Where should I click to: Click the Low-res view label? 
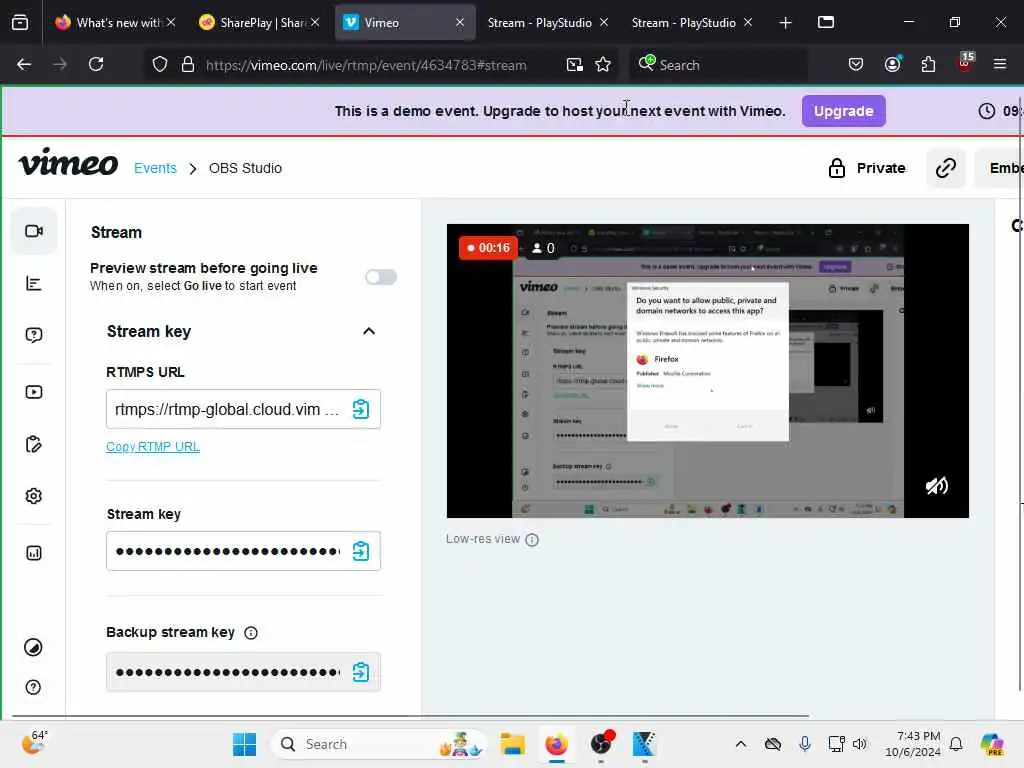[x=483, y=539]
